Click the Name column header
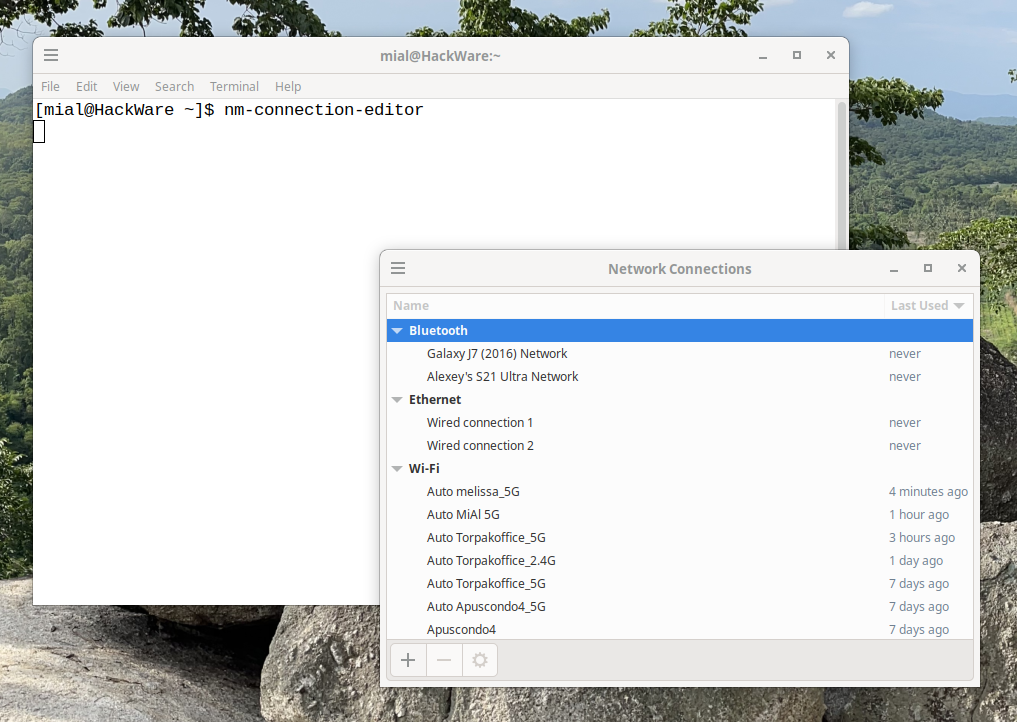The image size is (1017, 722). coord(635,306)
